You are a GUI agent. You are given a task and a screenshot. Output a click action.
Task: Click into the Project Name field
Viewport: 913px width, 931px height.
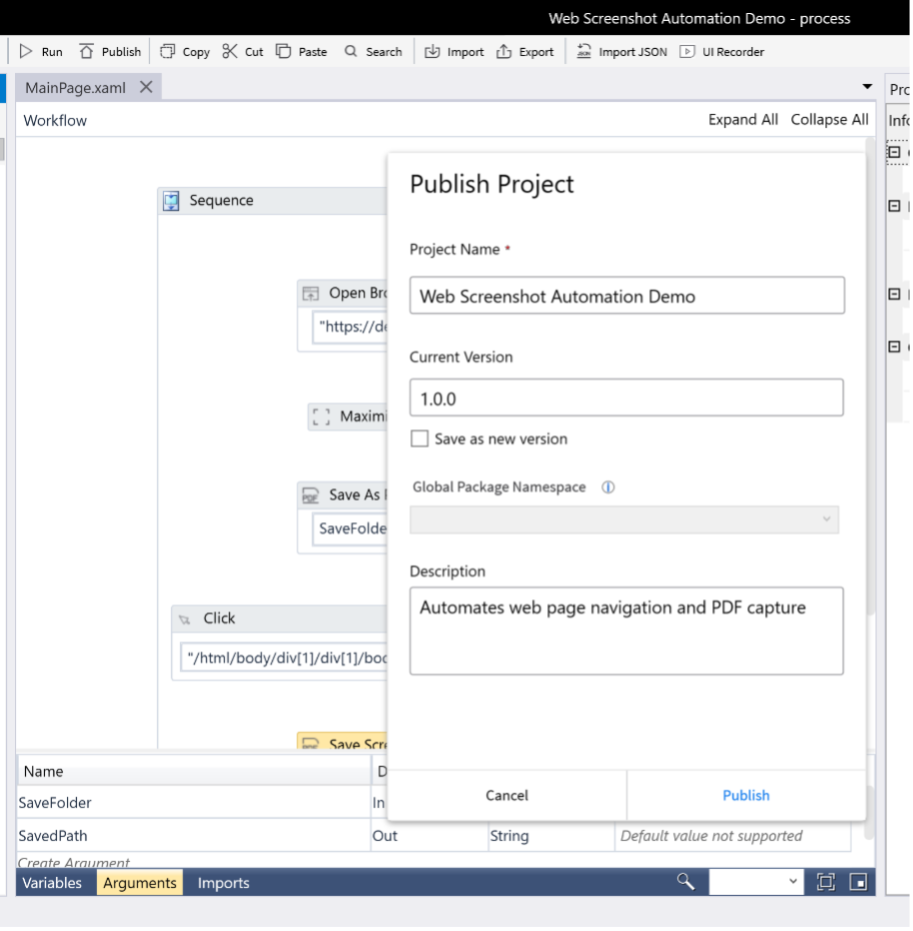pos(627,296)
